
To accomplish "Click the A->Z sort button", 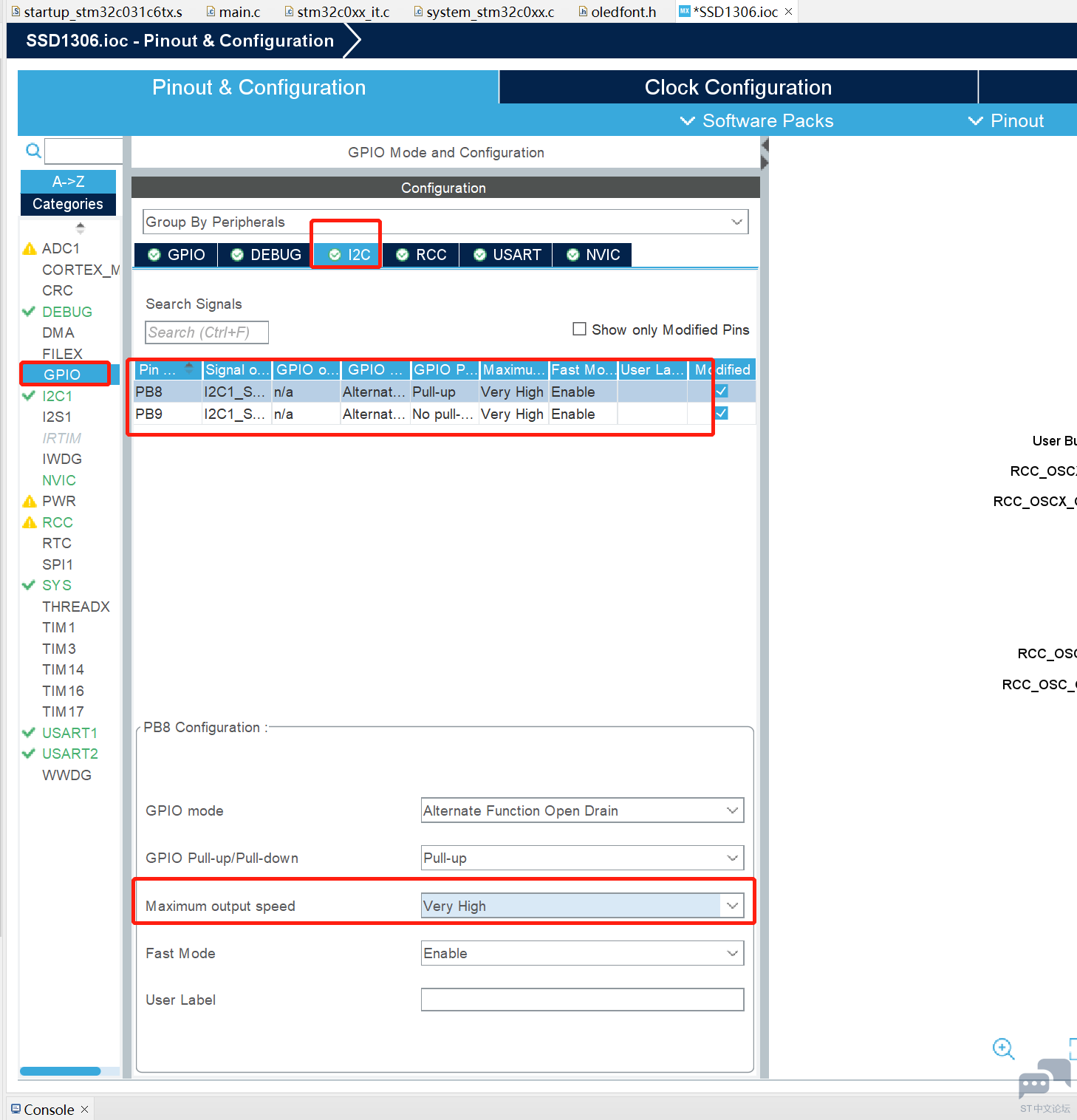I will (x=68, y=181).
